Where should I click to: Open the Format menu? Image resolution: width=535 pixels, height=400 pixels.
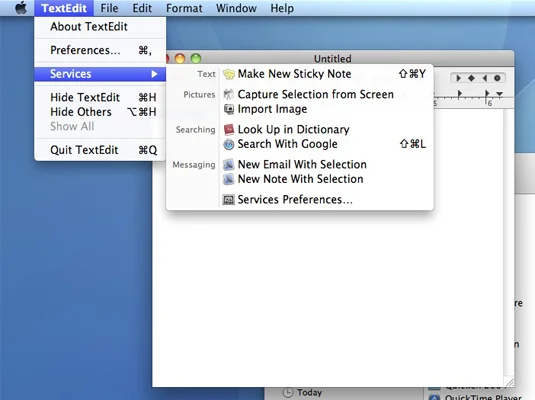point(184,8)
